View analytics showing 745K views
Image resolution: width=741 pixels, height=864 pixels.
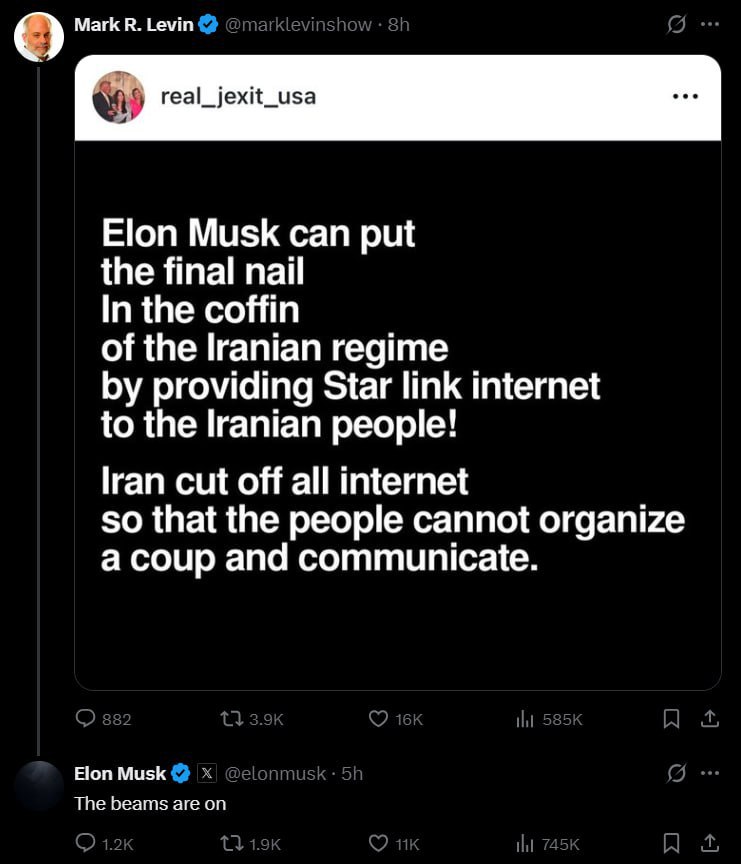click(x=548, y=844)
